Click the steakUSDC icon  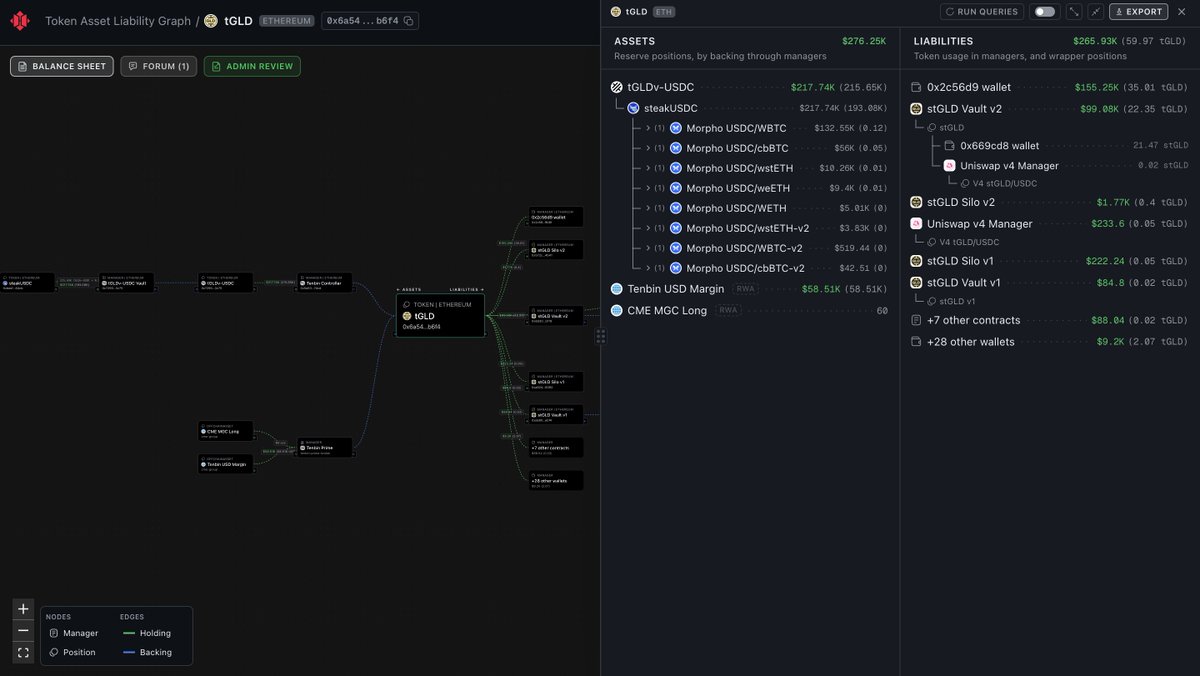[634, 108]
